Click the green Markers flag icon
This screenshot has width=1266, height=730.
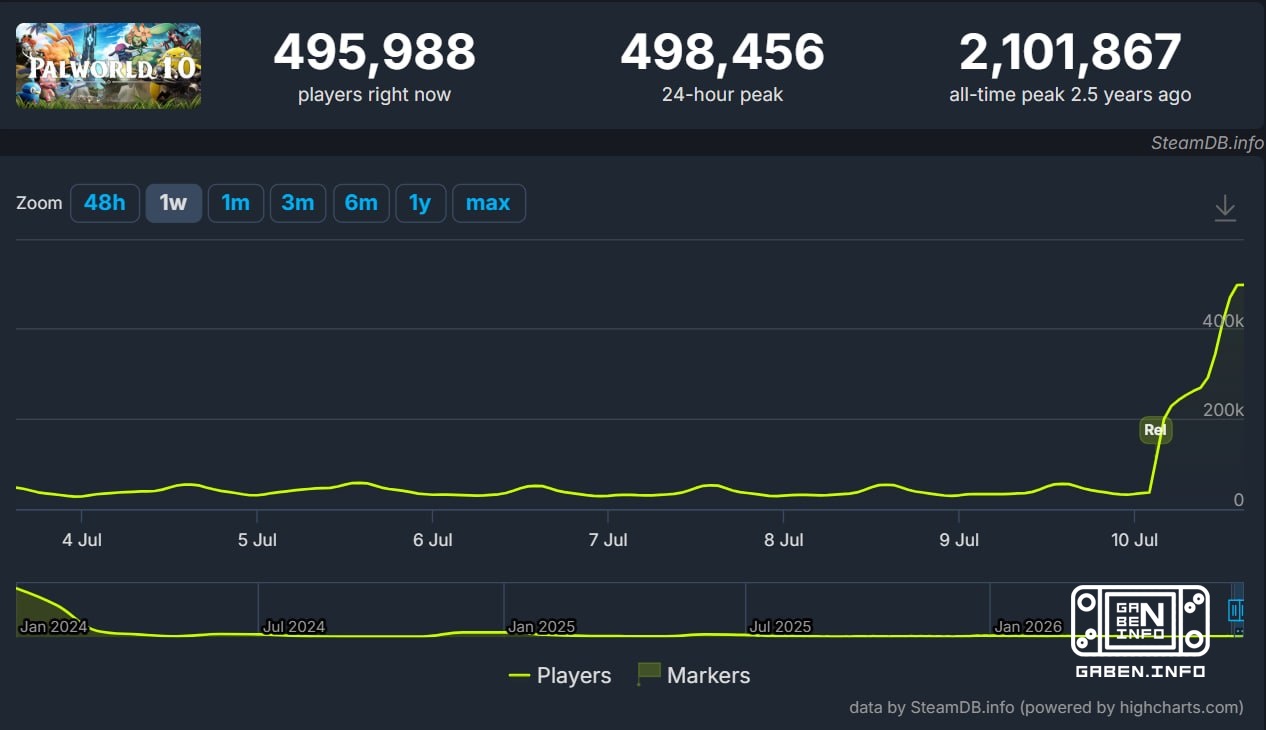648,674
